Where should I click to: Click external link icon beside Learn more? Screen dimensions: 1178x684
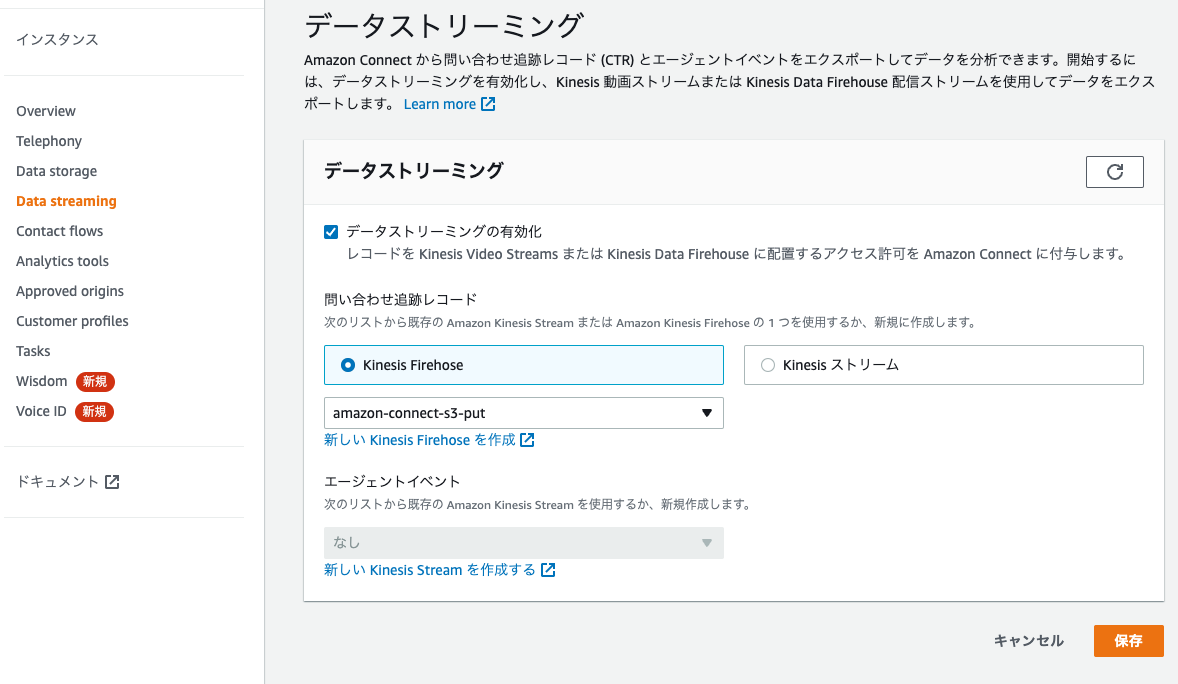click(x=488, y=104)
